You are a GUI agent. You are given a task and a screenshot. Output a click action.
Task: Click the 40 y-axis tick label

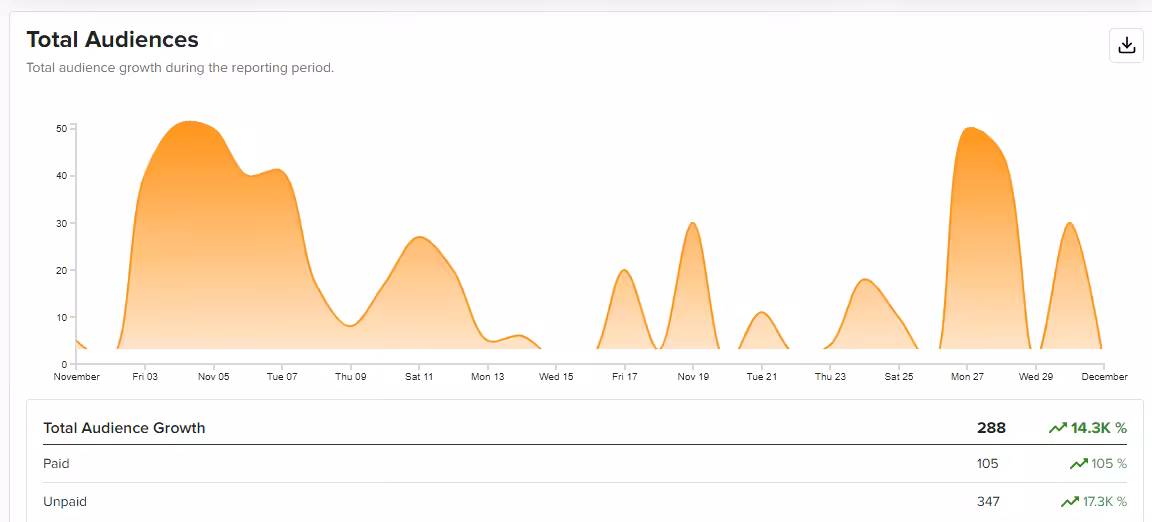click(x=62, y=176)
